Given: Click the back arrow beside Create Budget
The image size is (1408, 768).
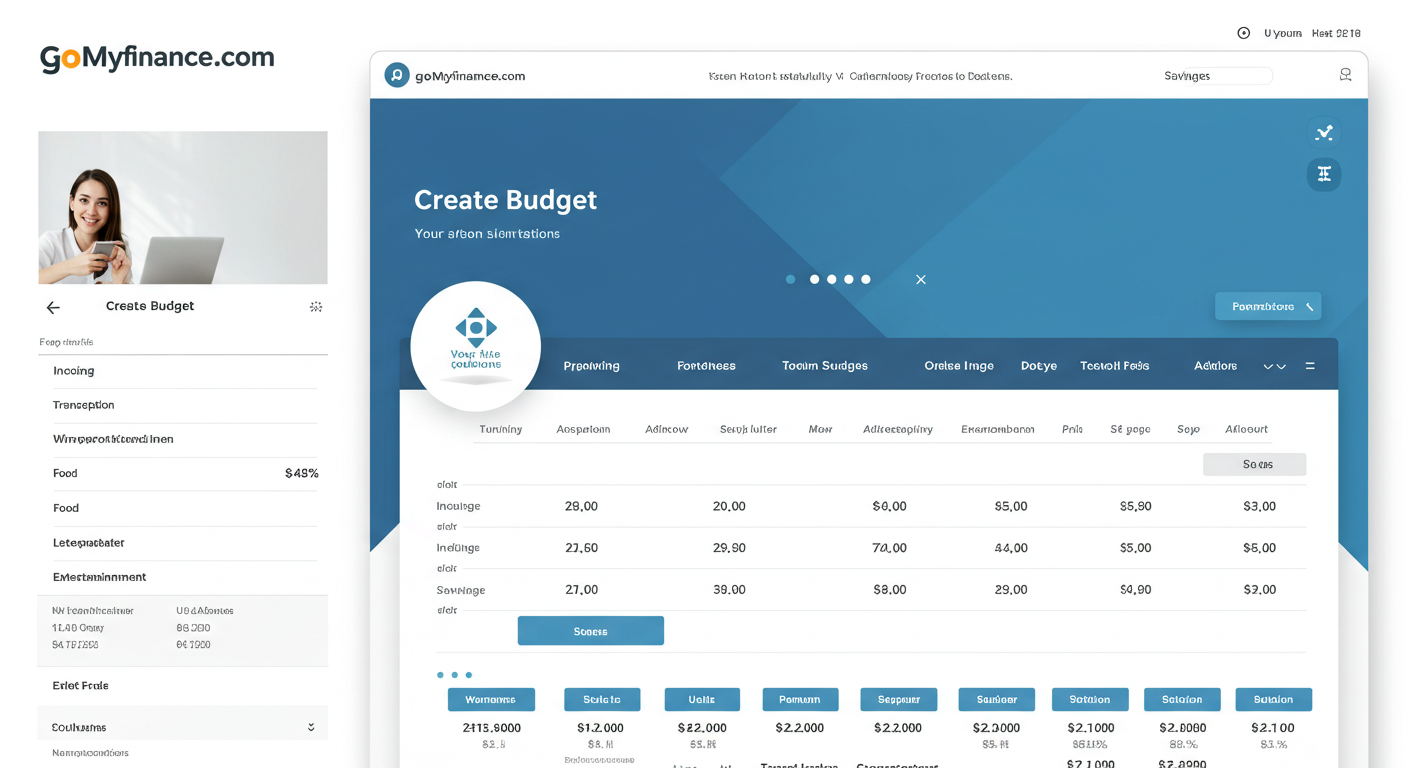Looking at the screenshot, I should [53, 307].
